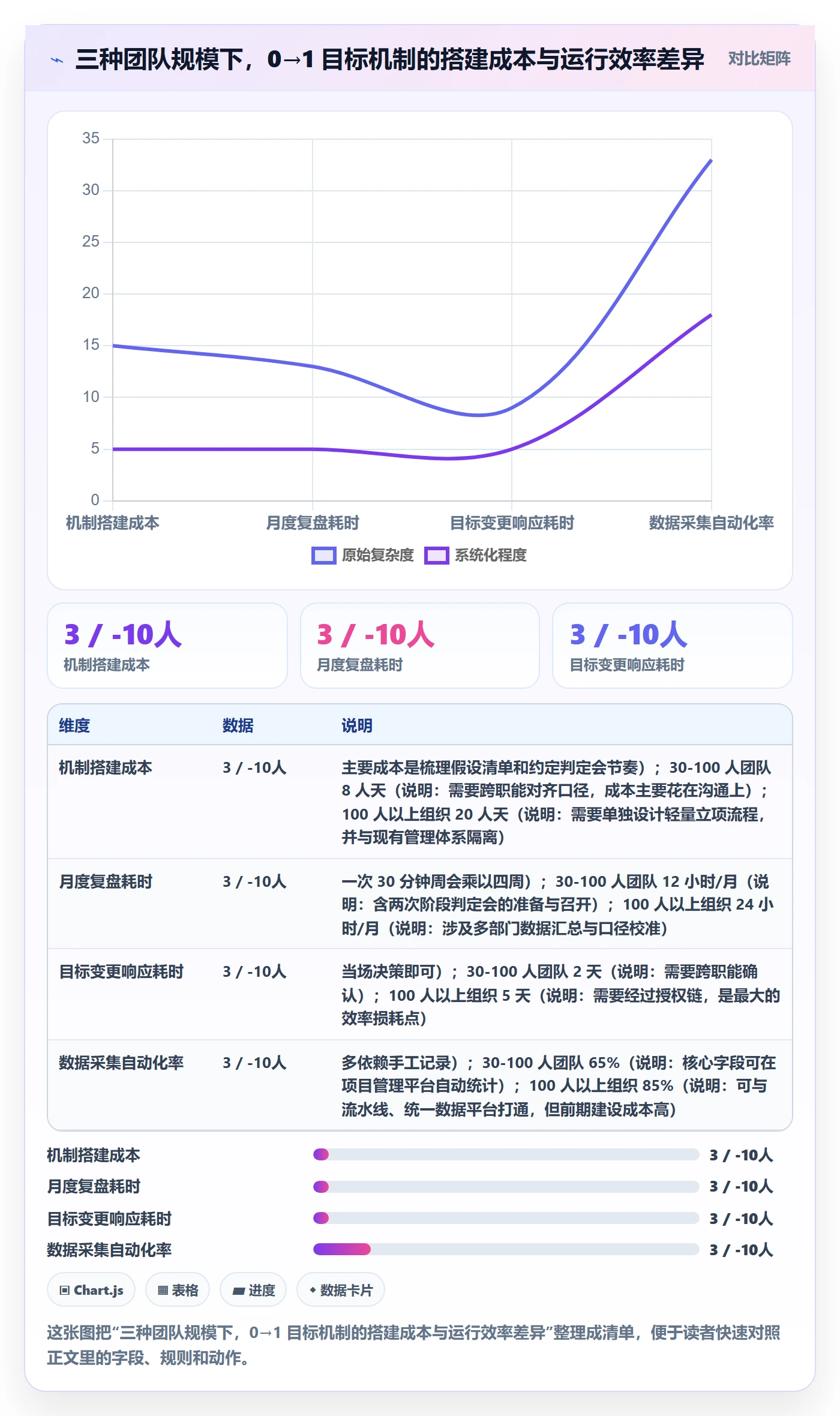Select the 进度 tag chip
840x1416 pixels.
(253, 1289)
